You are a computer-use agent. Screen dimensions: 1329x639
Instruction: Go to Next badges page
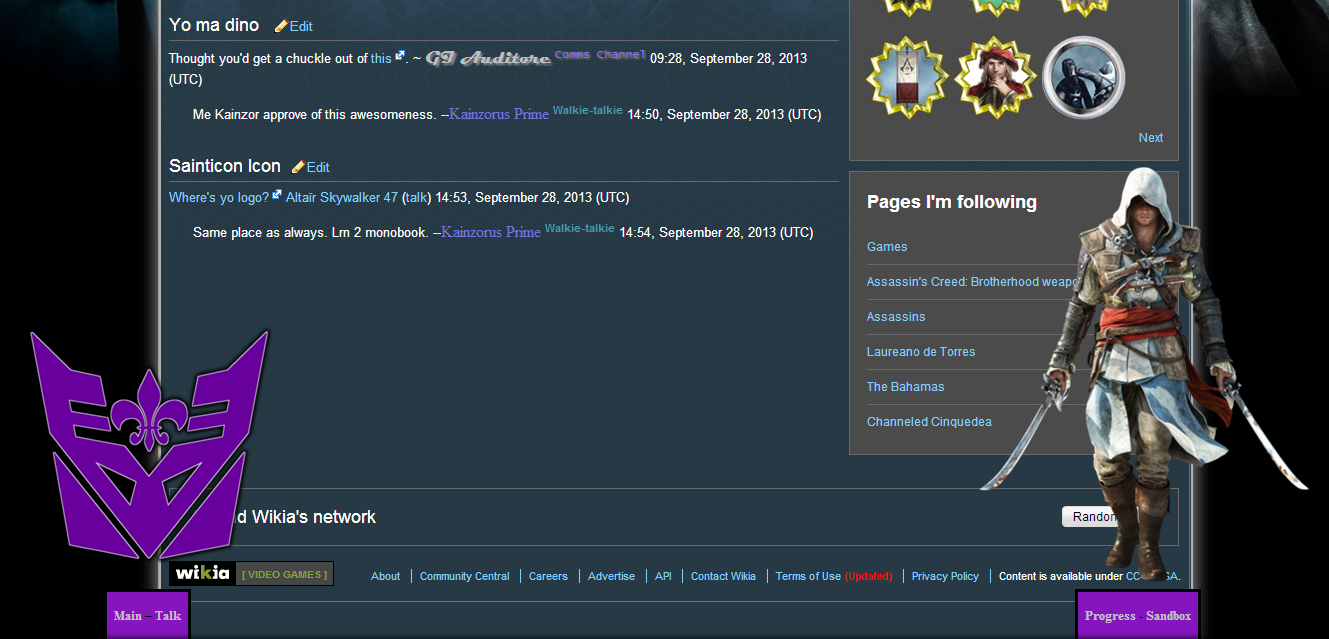(1151, 138)
